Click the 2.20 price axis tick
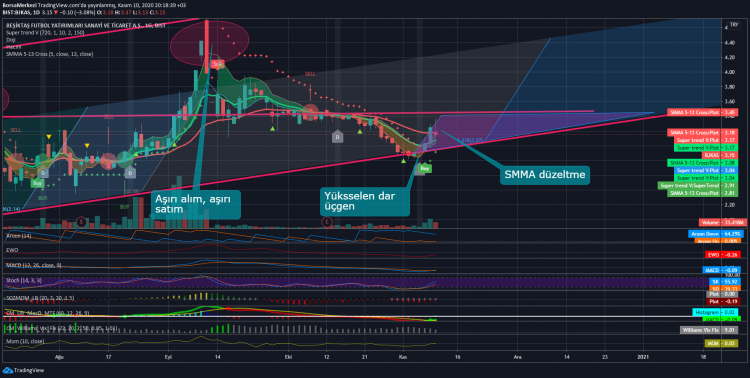750x378 pixels. [x=730, y=205]
